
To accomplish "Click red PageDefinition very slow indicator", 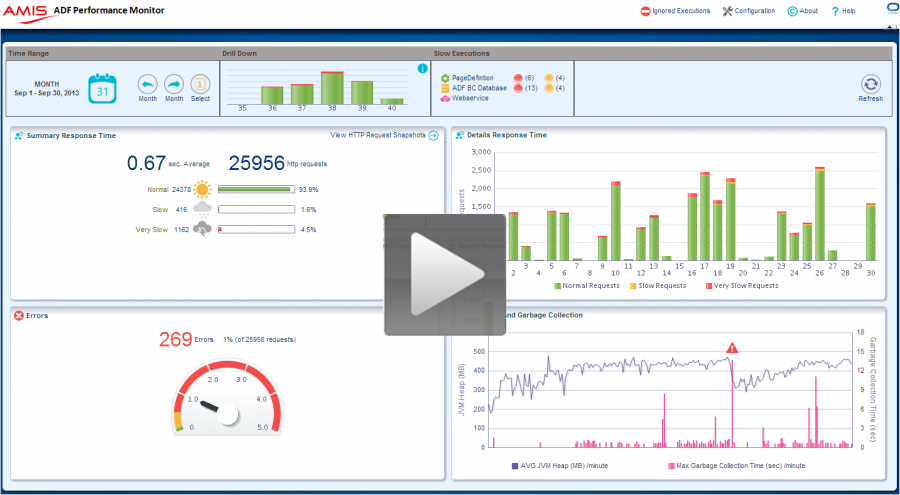I will pyautogui.click(x=518, y=78).
